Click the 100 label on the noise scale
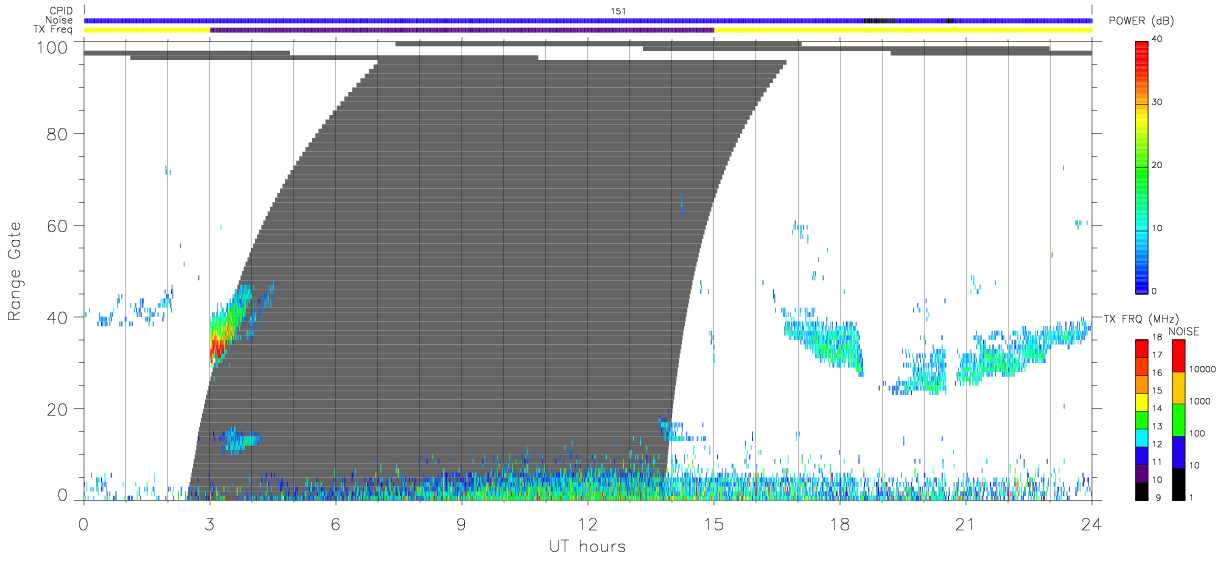The height and width of the screenshot is (567, 1228). 1198,433
